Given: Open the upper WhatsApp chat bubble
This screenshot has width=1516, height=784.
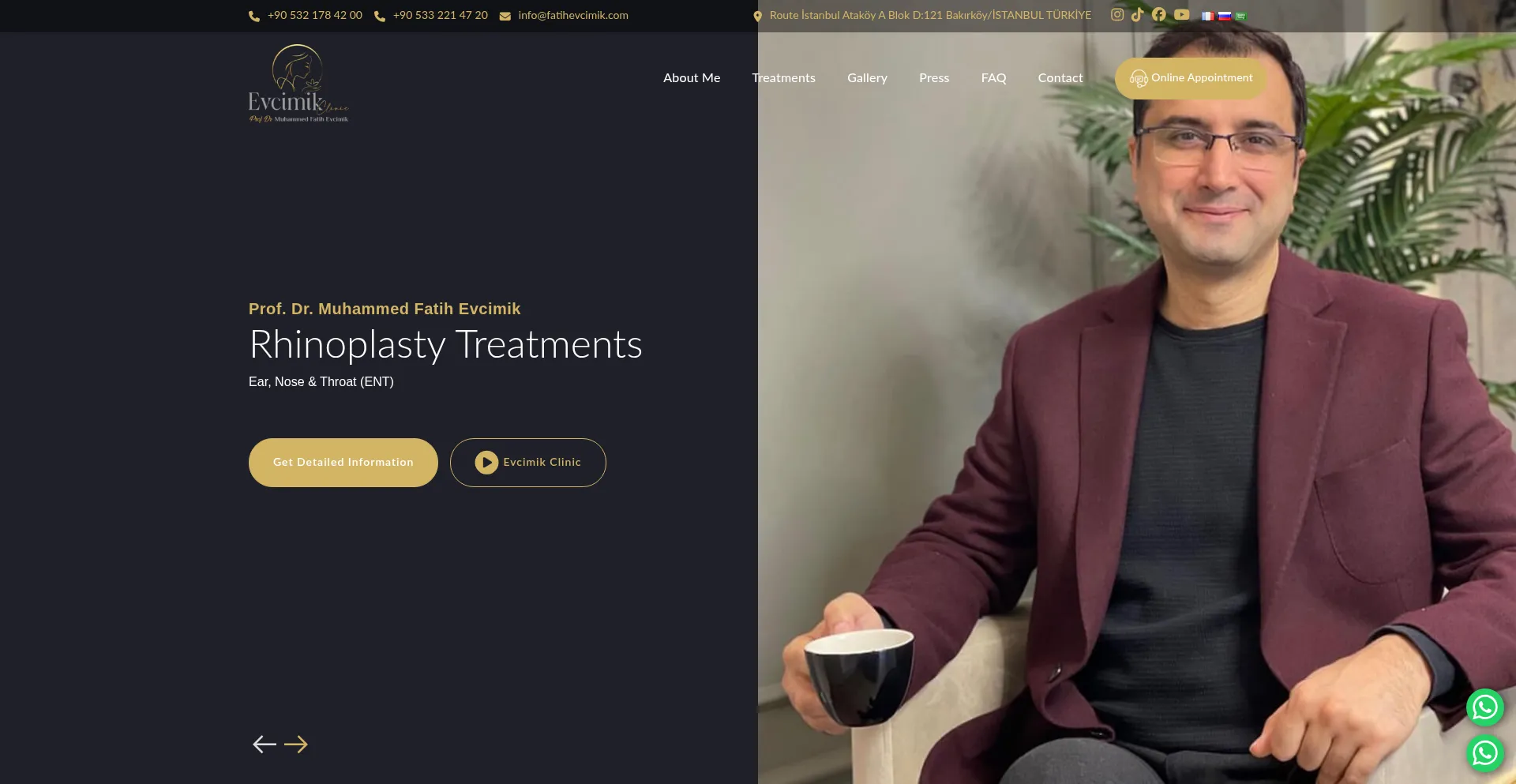Looking at the screenshot, I should tap(1485, 707).
